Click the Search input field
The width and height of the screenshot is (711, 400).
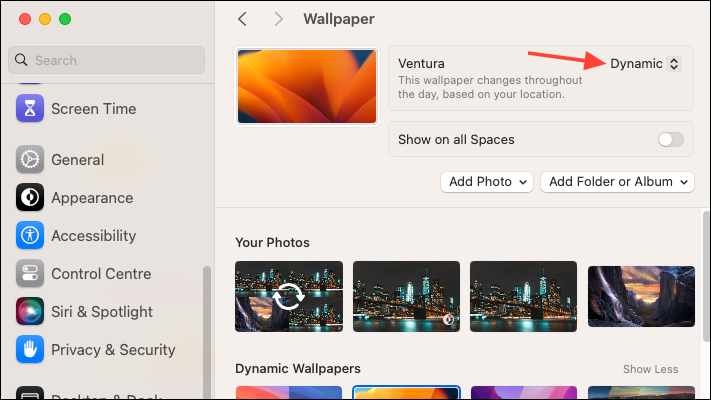point(107,60)
